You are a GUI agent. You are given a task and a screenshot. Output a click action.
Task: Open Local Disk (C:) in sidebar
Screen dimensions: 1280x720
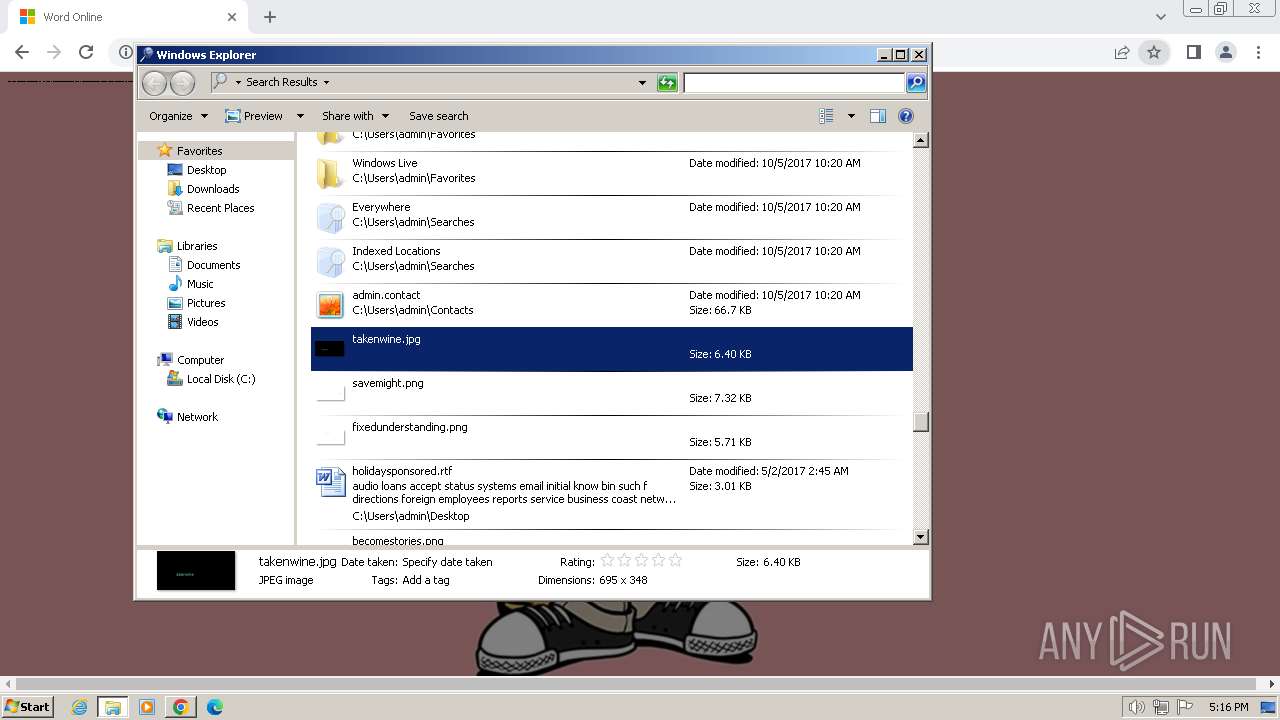pyautogui.click(x=221, y=379)
